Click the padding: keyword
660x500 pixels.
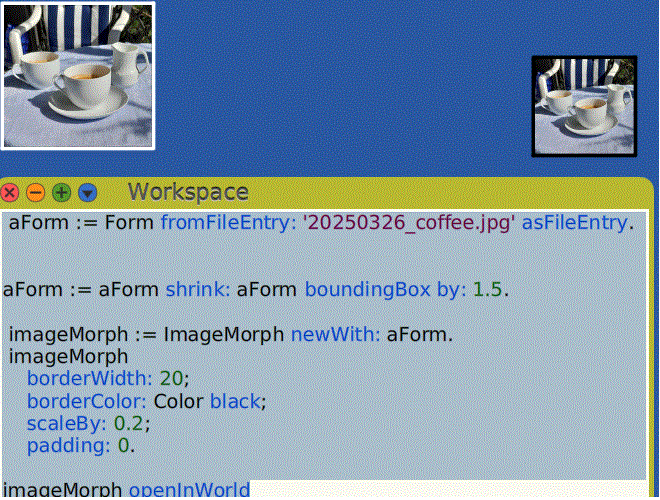69,446
